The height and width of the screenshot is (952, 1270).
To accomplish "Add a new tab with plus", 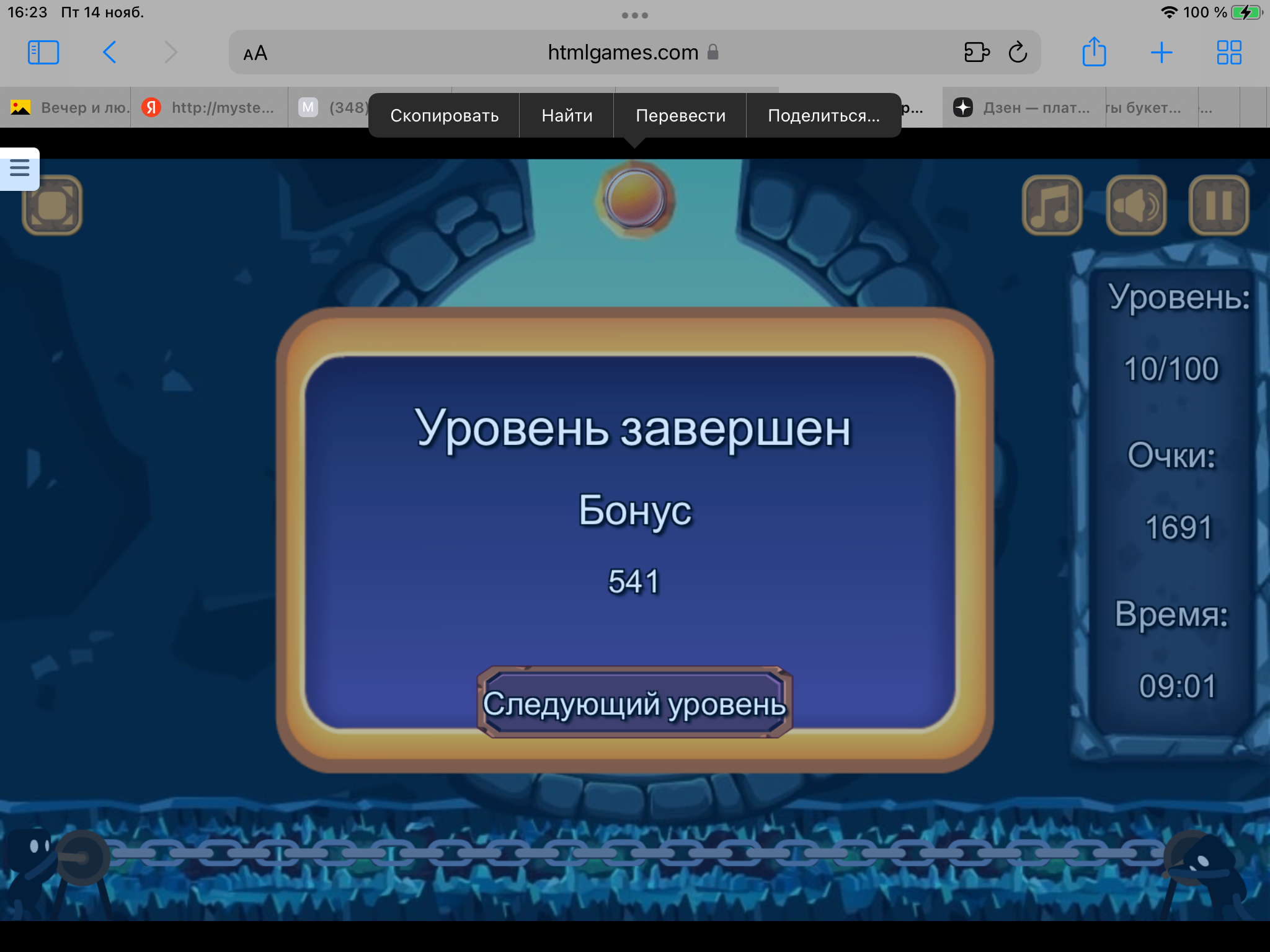I will 1161,53.
